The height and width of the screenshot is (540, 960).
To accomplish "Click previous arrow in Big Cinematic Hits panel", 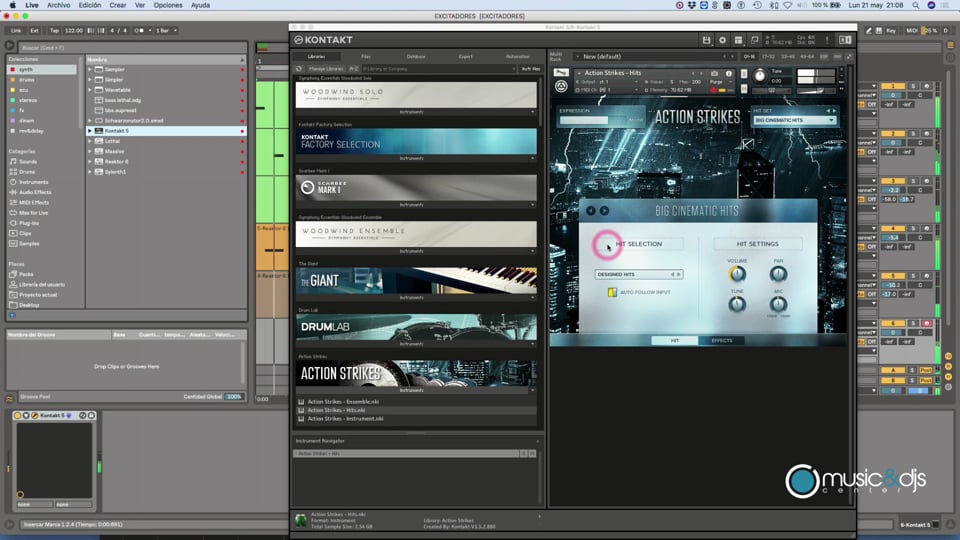I will [591, 211].
